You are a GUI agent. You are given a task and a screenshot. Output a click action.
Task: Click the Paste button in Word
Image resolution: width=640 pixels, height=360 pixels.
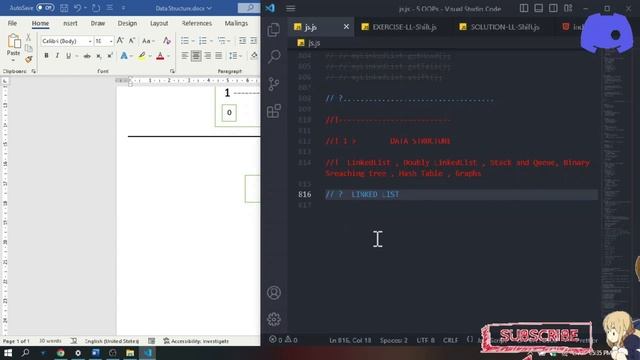point(13,46)
